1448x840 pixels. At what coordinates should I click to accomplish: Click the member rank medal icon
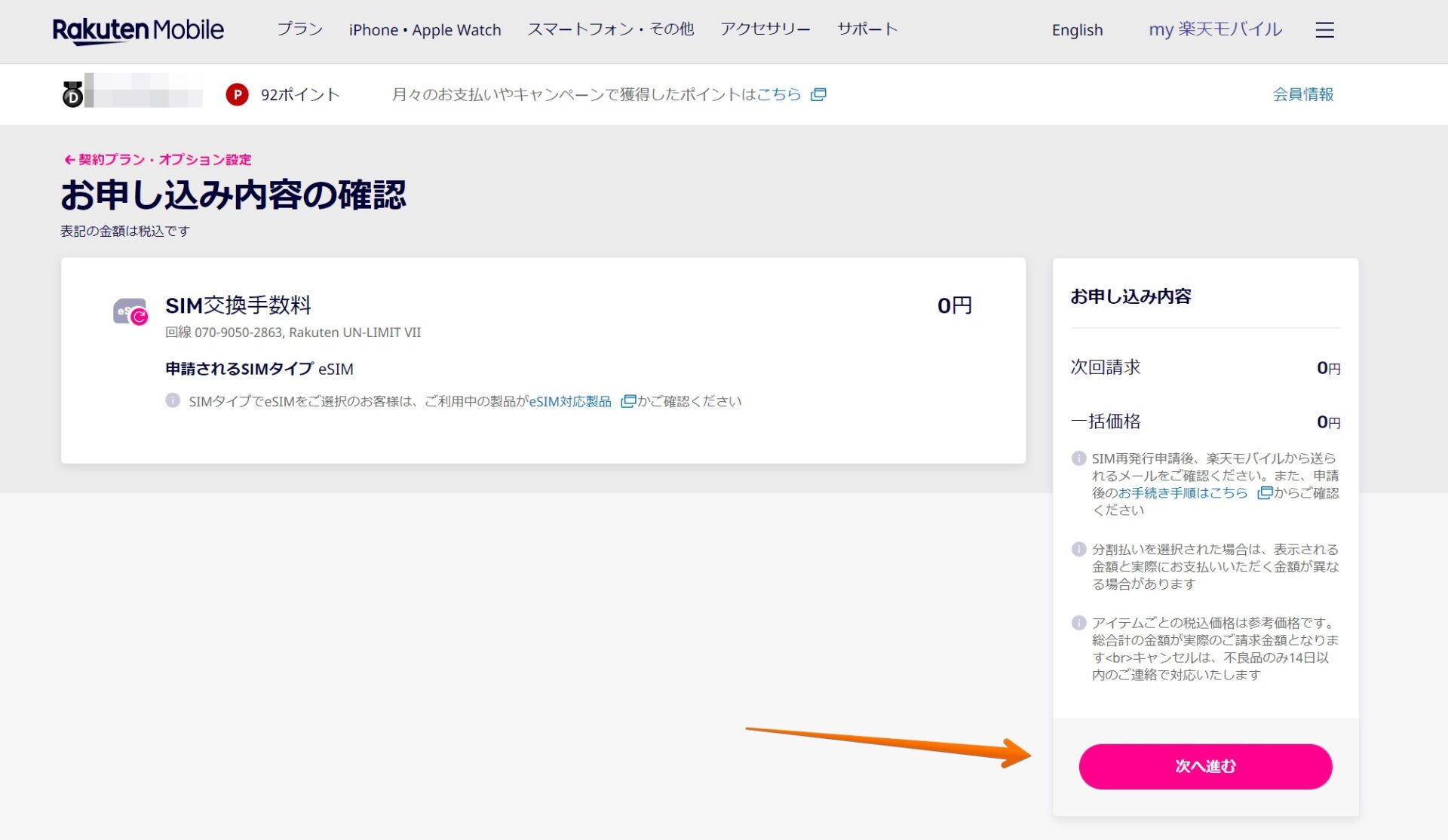[72, 94]
